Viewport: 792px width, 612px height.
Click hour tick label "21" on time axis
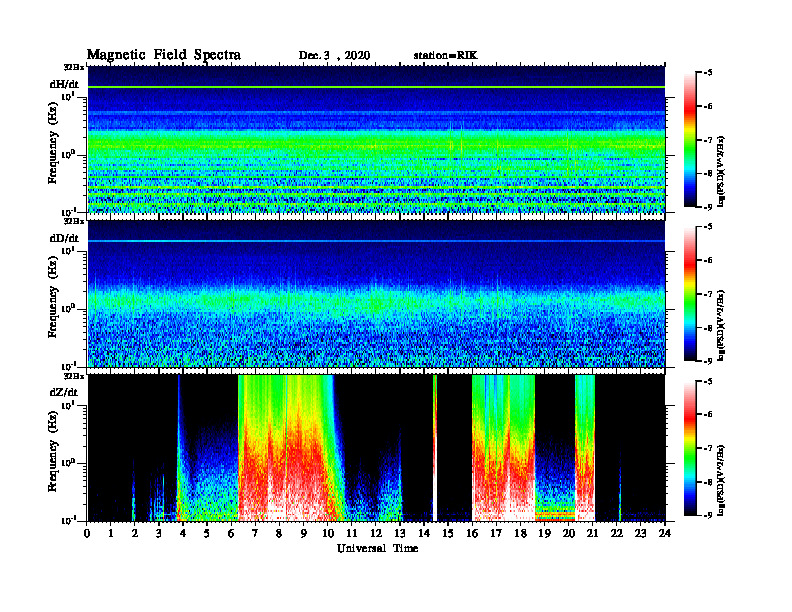592,534
